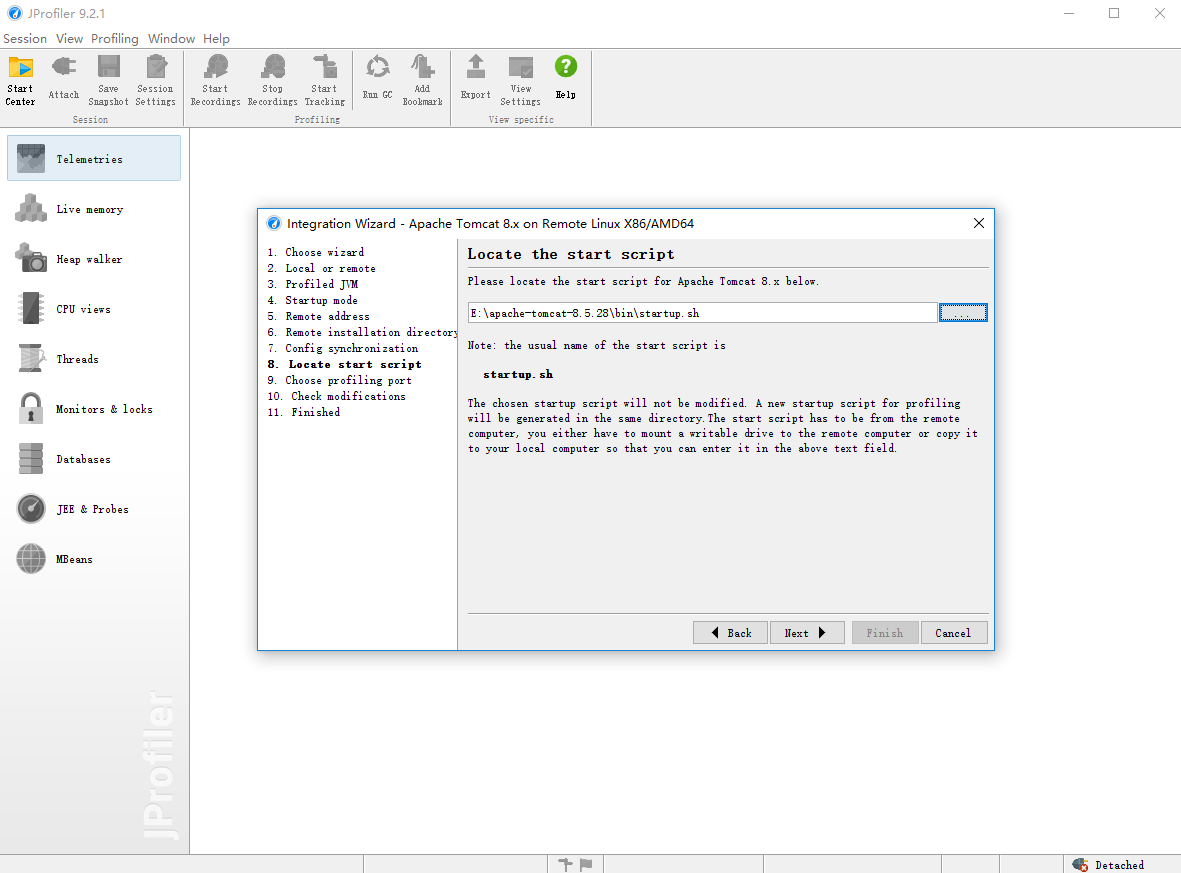Viewport: 1181px width, 873px height.
Task: Open the Profiling menu
Action: 114,38
